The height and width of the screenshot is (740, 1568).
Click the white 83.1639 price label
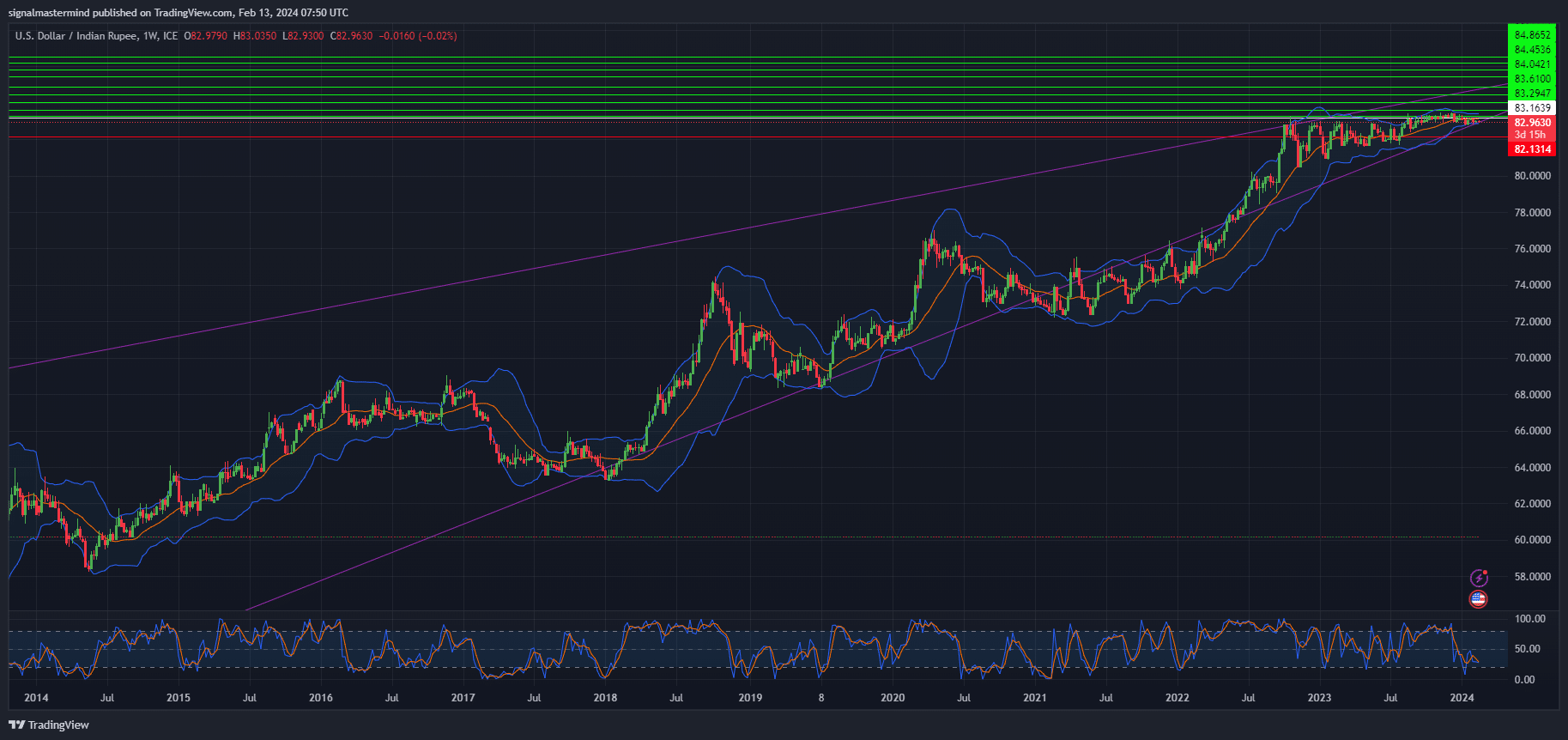(x=1532, y=108)
